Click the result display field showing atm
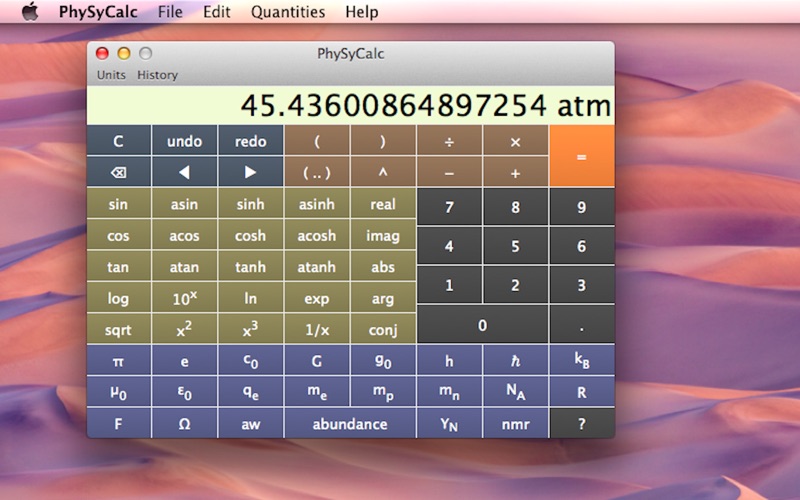The width and height of the screenshot is (800, 500). click(x=351, y=106)
